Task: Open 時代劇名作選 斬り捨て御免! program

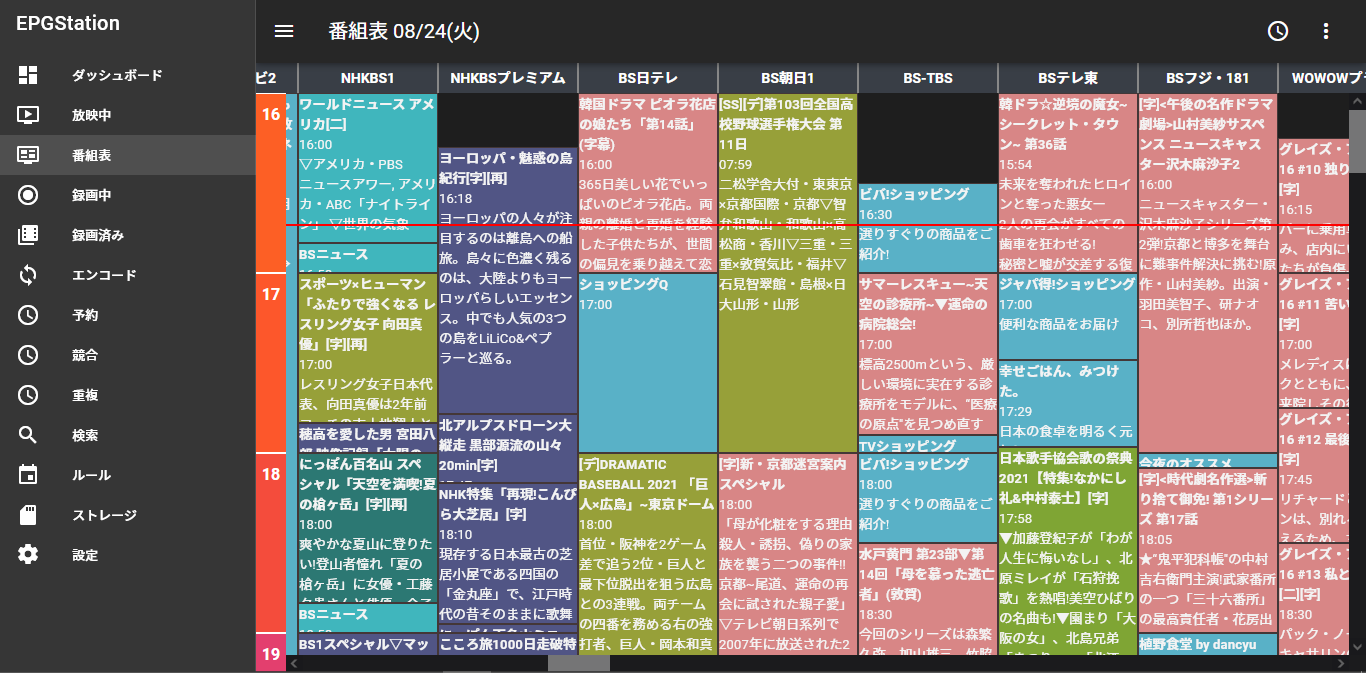Action: (1208, 550)
